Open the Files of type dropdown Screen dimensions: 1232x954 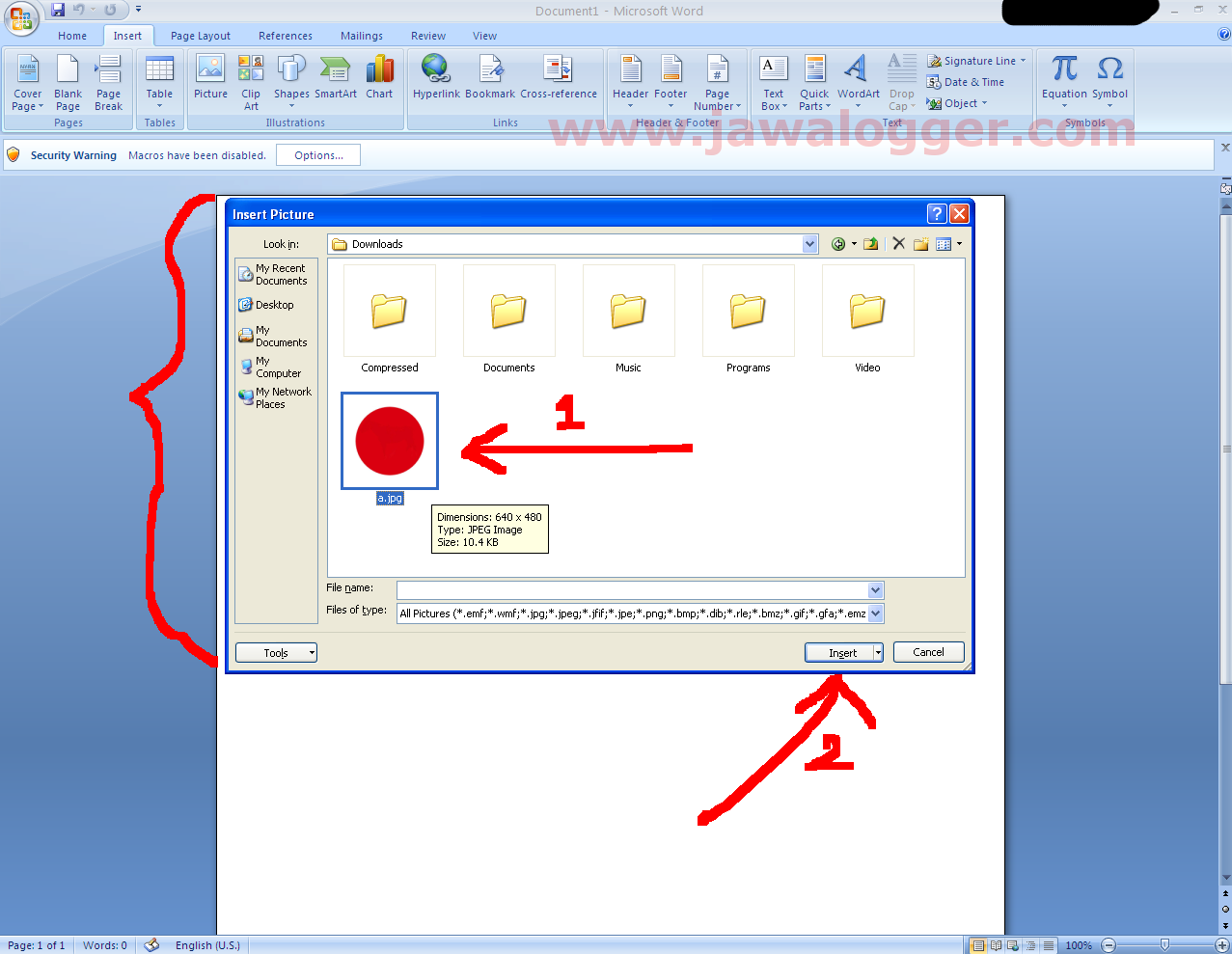875,613
